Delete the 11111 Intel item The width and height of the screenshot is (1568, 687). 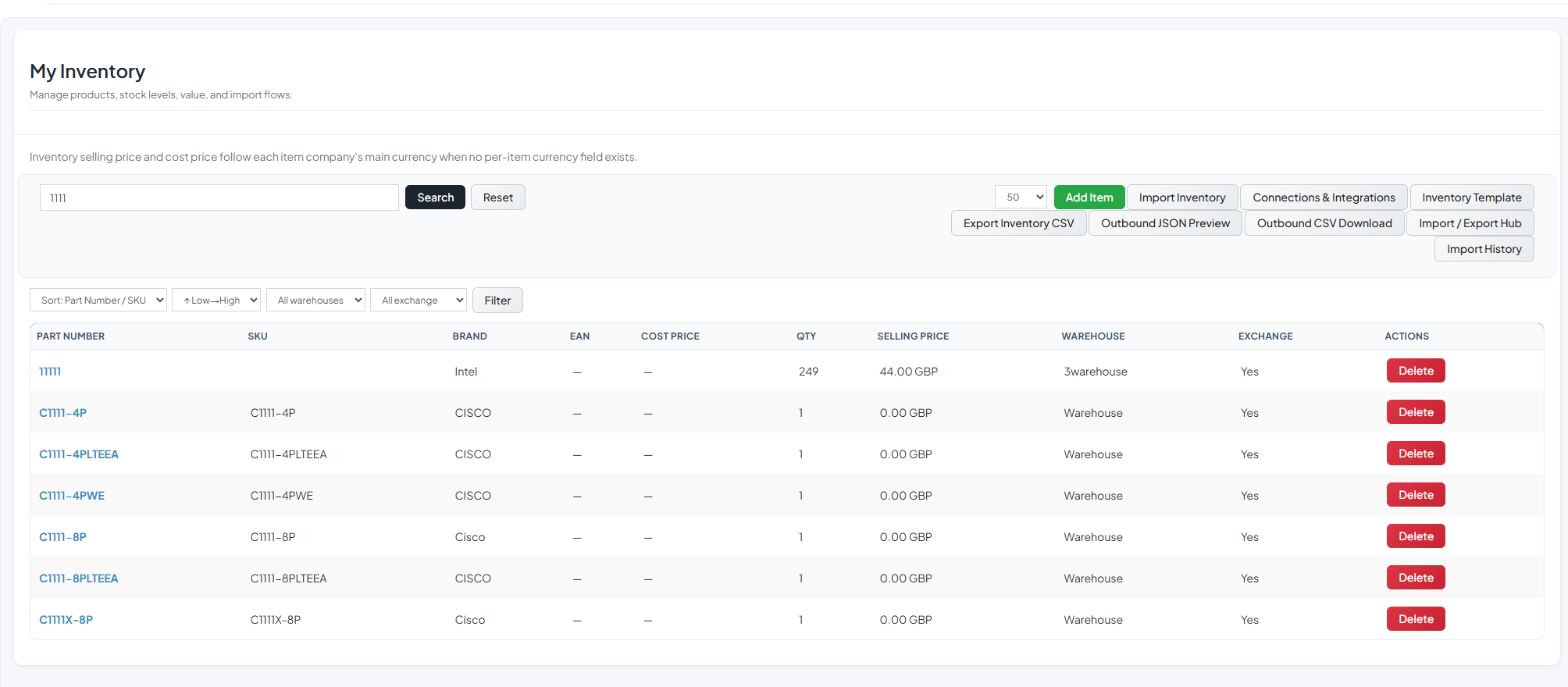(x=1416, y=371)
